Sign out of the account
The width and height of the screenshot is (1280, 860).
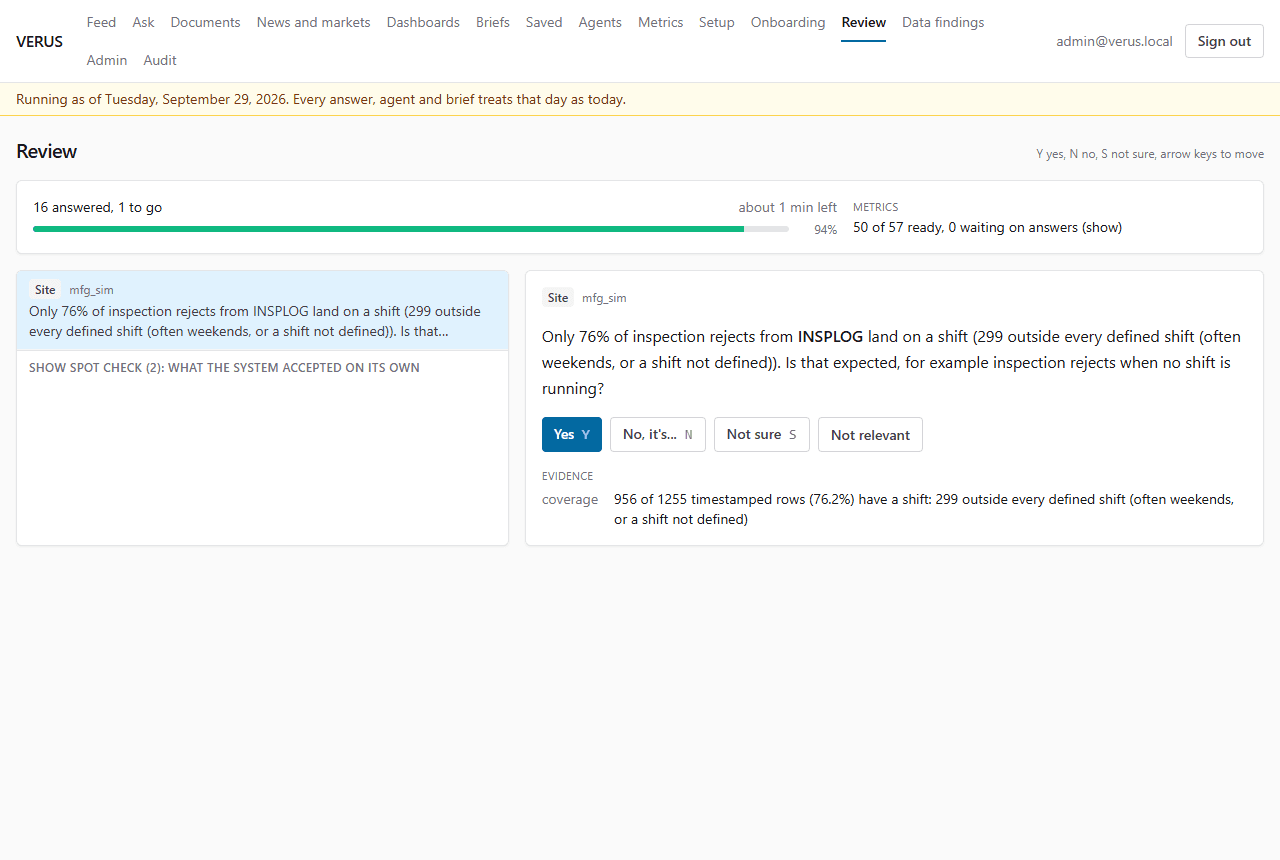1224,41
